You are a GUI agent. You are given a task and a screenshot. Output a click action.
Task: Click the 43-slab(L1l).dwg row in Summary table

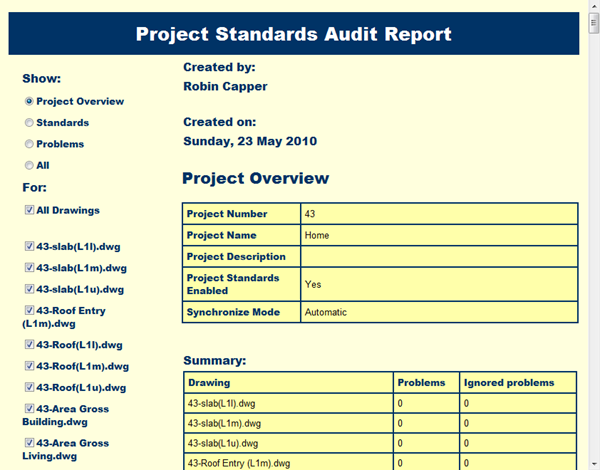(288, 404)
